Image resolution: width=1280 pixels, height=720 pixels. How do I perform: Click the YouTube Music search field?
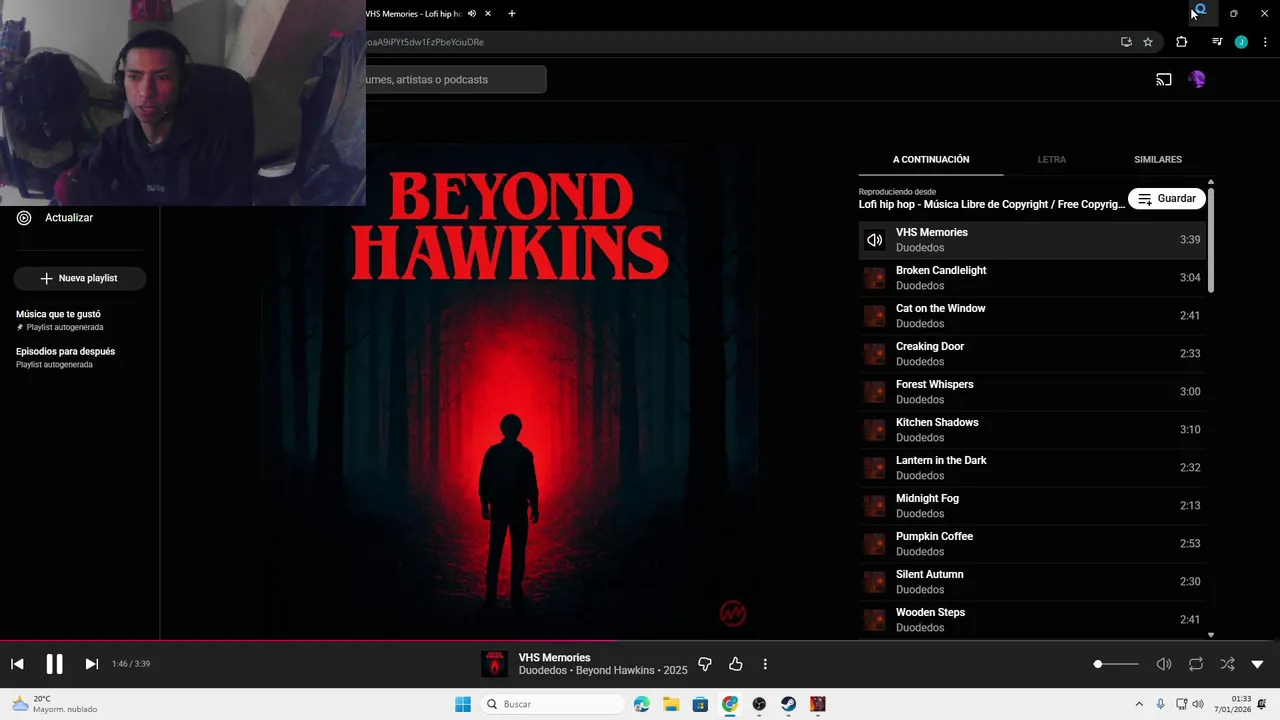point(456,79)
